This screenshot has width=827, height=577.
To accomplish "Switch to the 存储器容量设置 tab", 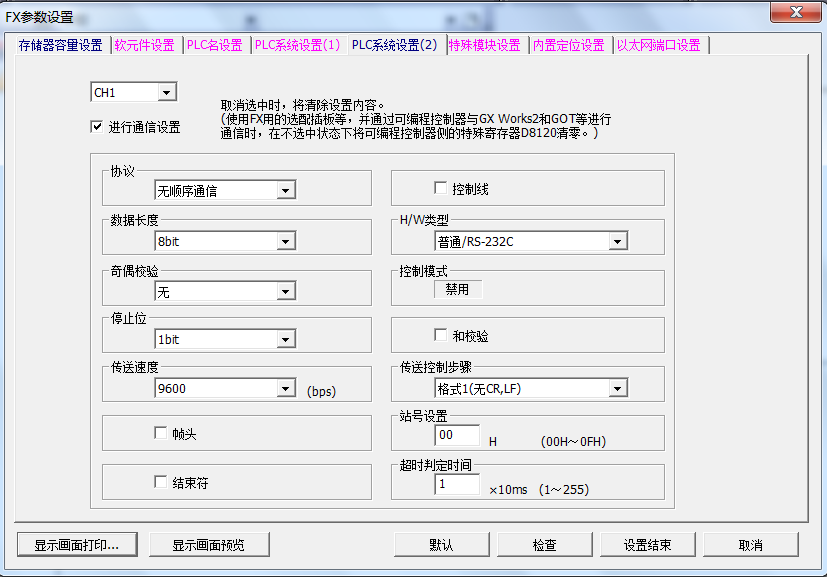I will pos(60,45).
